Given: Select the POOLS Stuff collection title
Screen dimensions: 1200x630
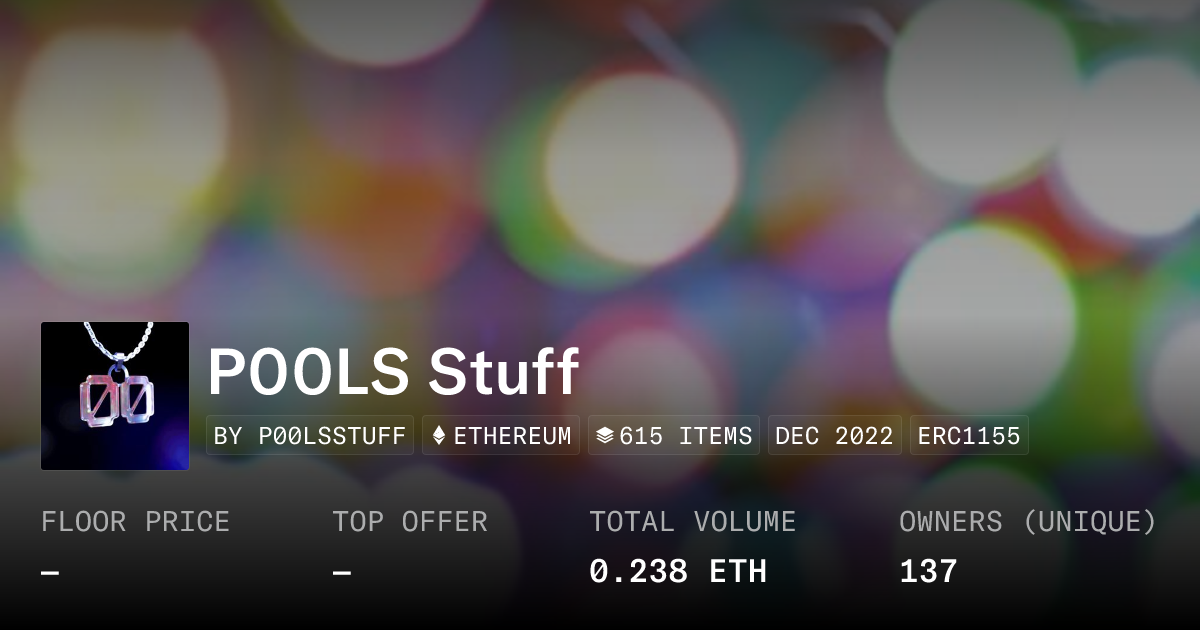Looking at the screenshot, I should pyautogui.click(x=393, y=372).
